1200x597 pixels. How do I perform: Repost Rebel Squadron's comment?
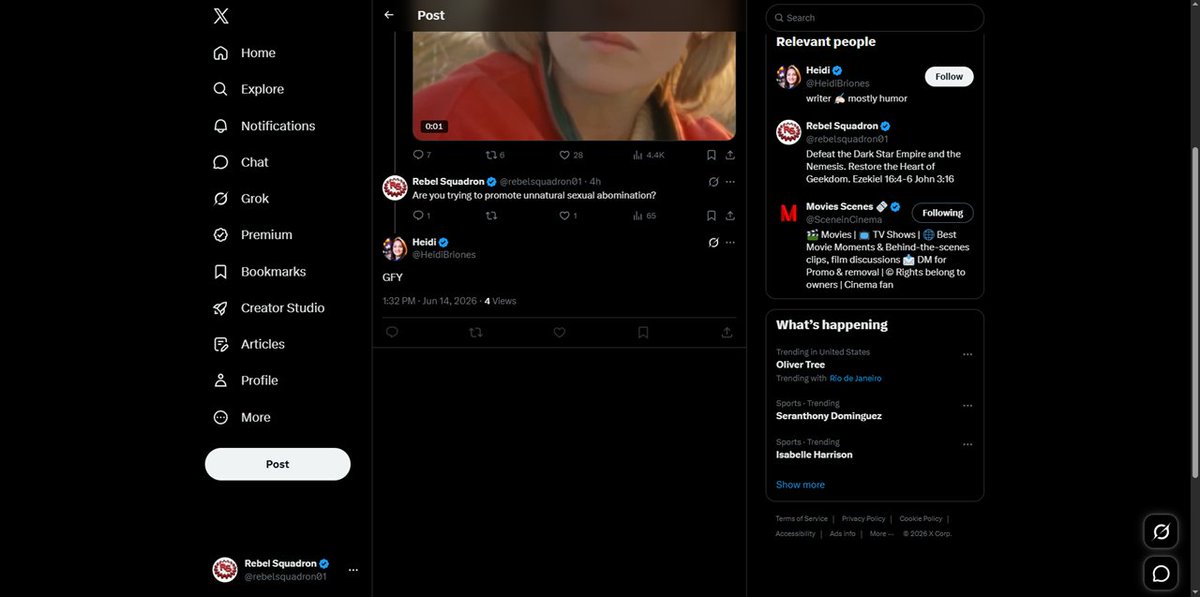click(x=491, y=215)
